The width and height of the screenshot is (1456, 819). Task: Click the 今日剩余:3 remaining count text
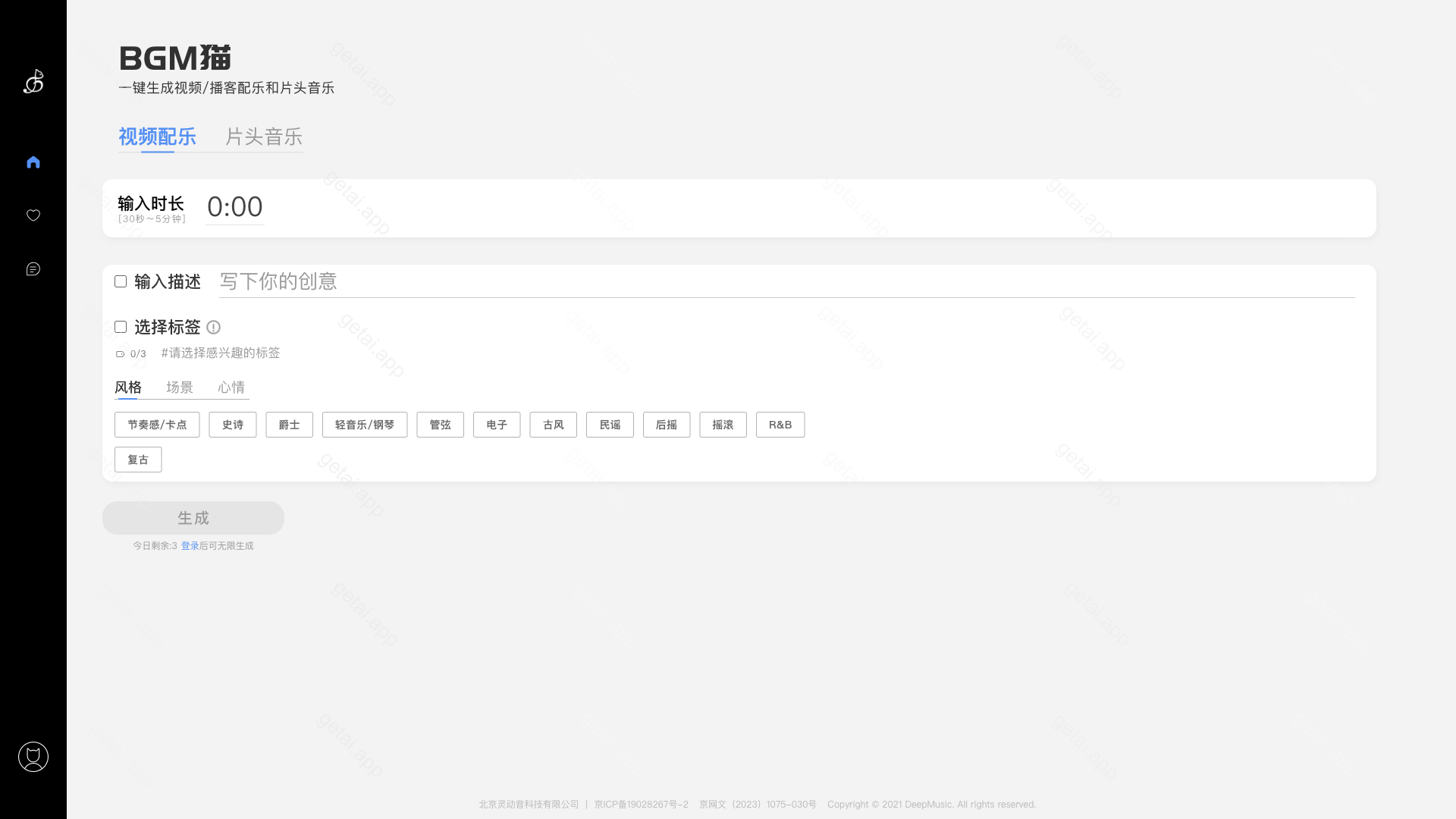(x=155, y=546)
